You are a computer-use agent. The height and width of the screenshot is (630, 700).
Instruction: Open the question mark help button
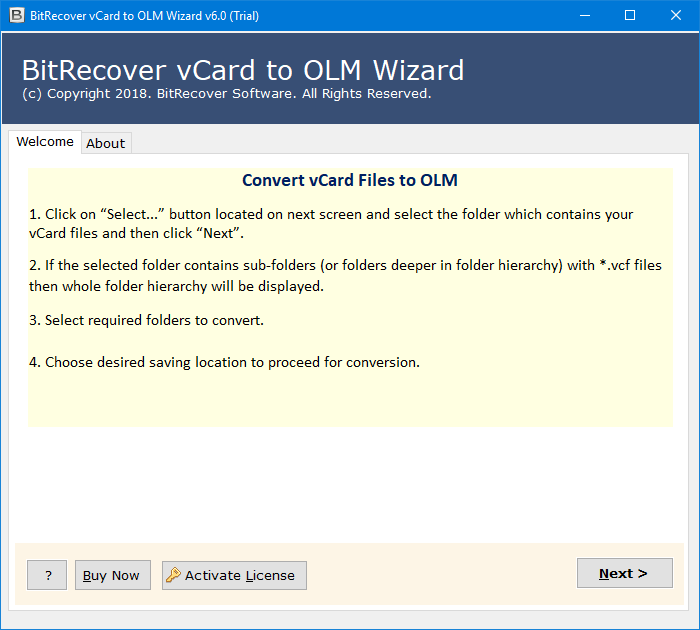[47, 575]
